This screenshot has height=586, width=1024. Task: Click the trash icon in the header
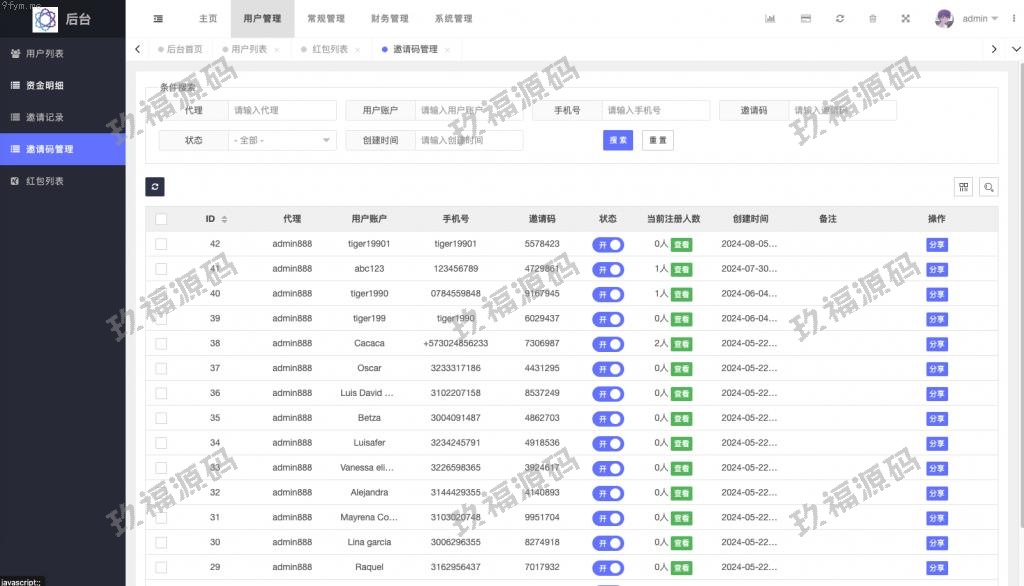(873, 19)
